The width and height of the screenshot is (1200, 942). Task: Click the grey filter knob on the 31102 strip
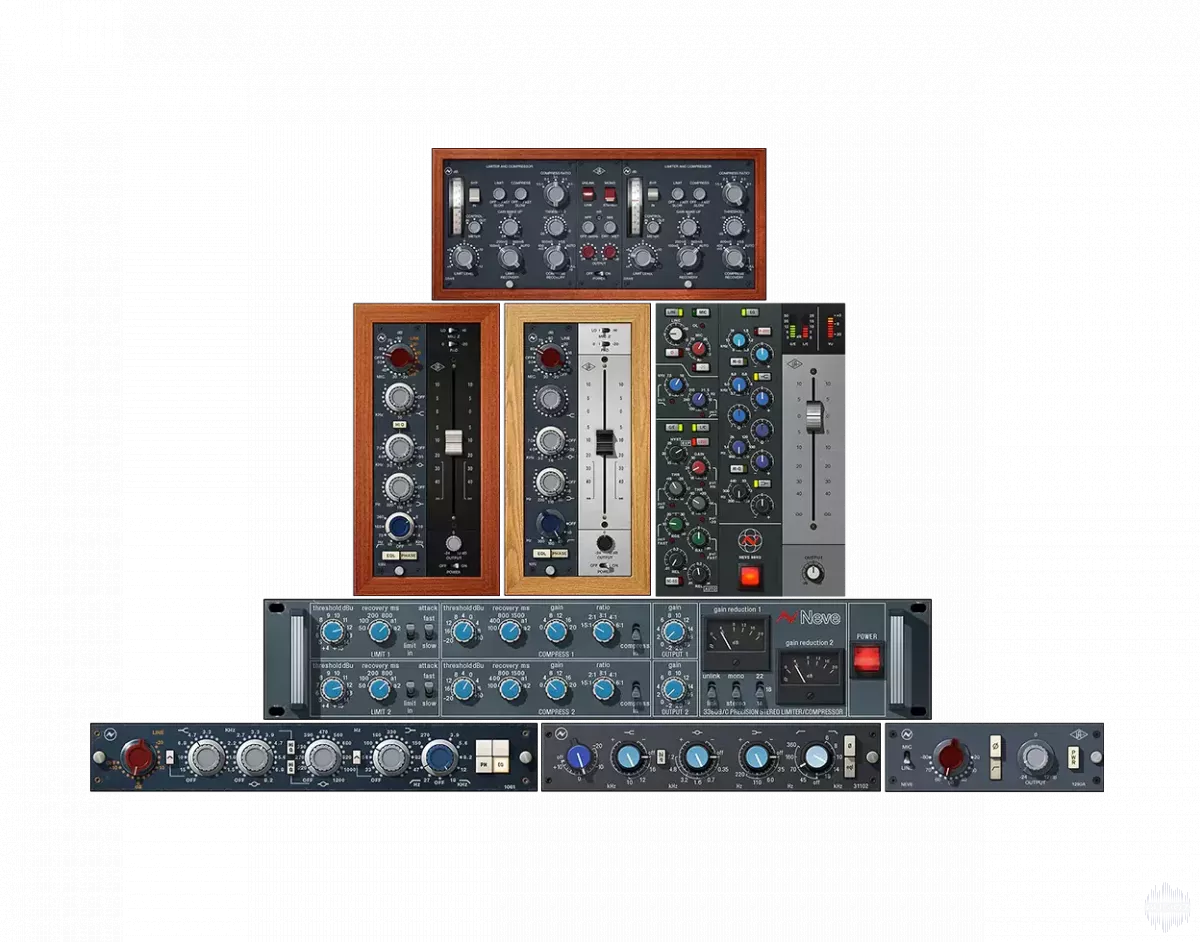point(817,757)
